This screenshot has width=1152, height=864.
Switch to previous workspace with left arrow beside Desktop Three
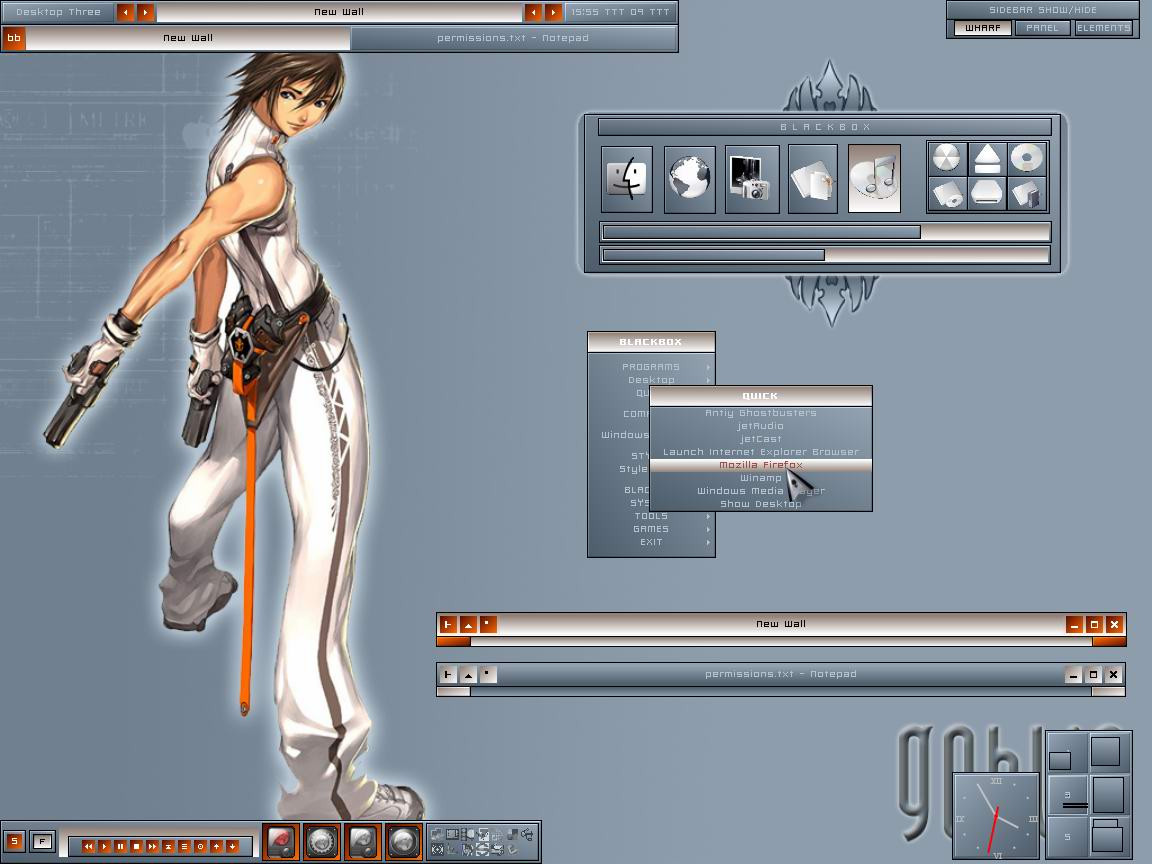coord(126,12)
